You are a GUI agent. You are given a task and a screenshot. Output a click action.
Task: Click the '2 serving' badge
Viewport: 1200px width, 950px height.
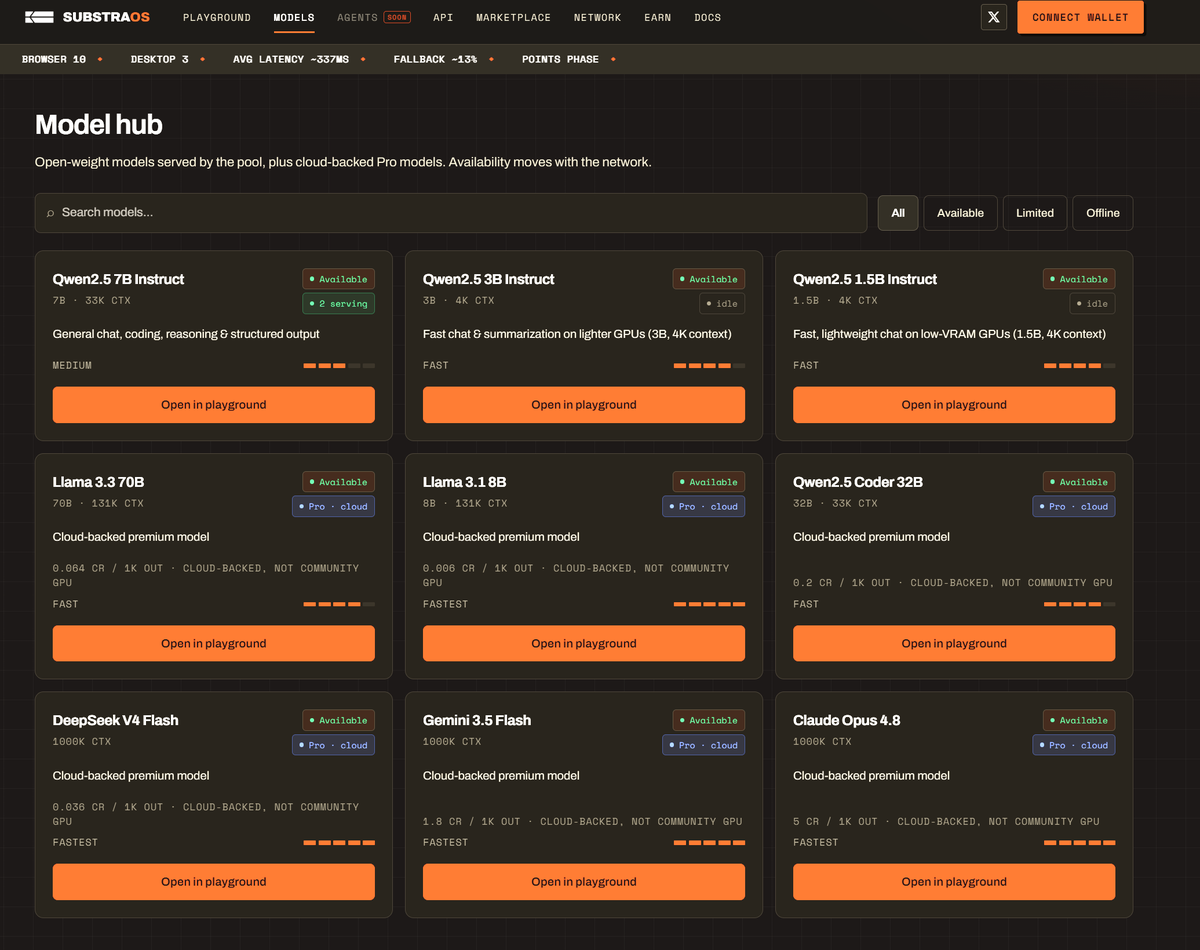click(338, 304)
